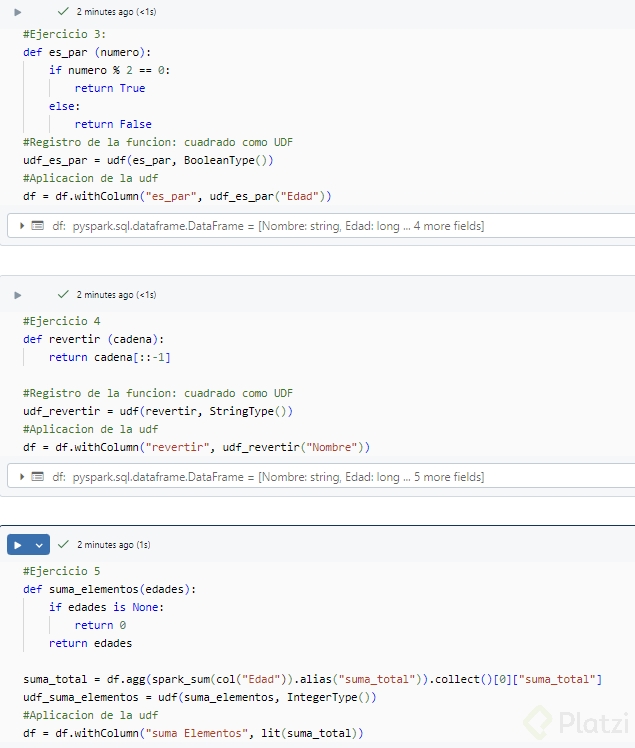Screen dimensions: 635x748
Task: Click the '2 minutes ago (<1s)' status above Ejercicio 3
Action: coord(116,12)
